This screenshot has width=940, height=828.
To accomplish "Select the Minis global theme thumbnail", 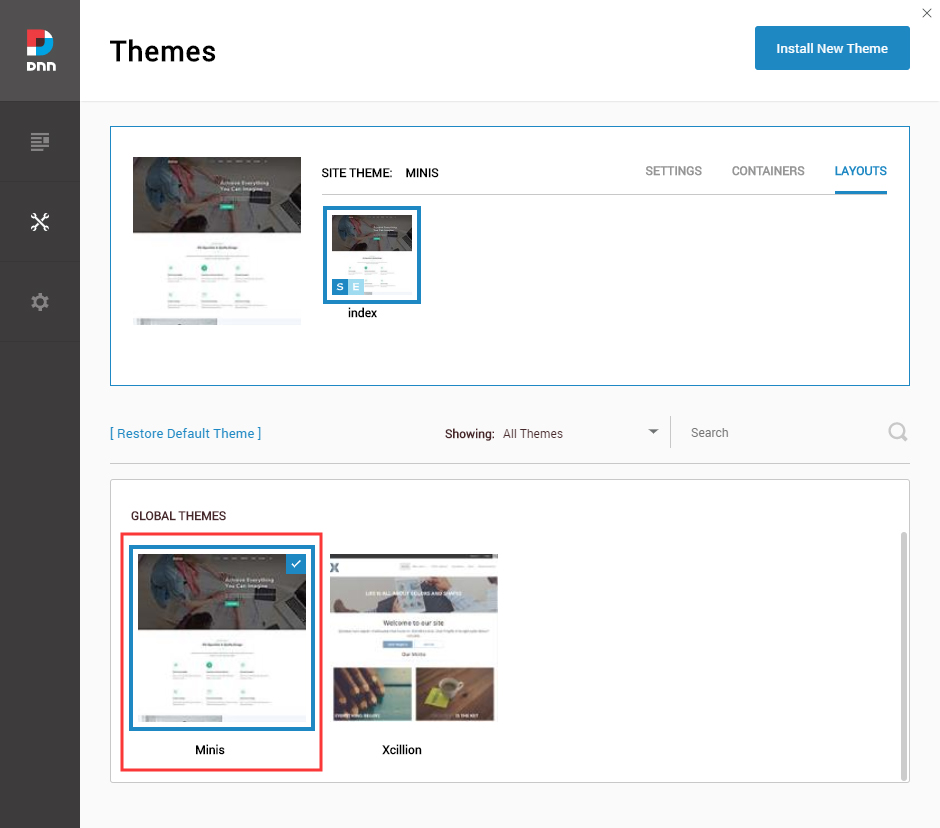I will point(222,638).
